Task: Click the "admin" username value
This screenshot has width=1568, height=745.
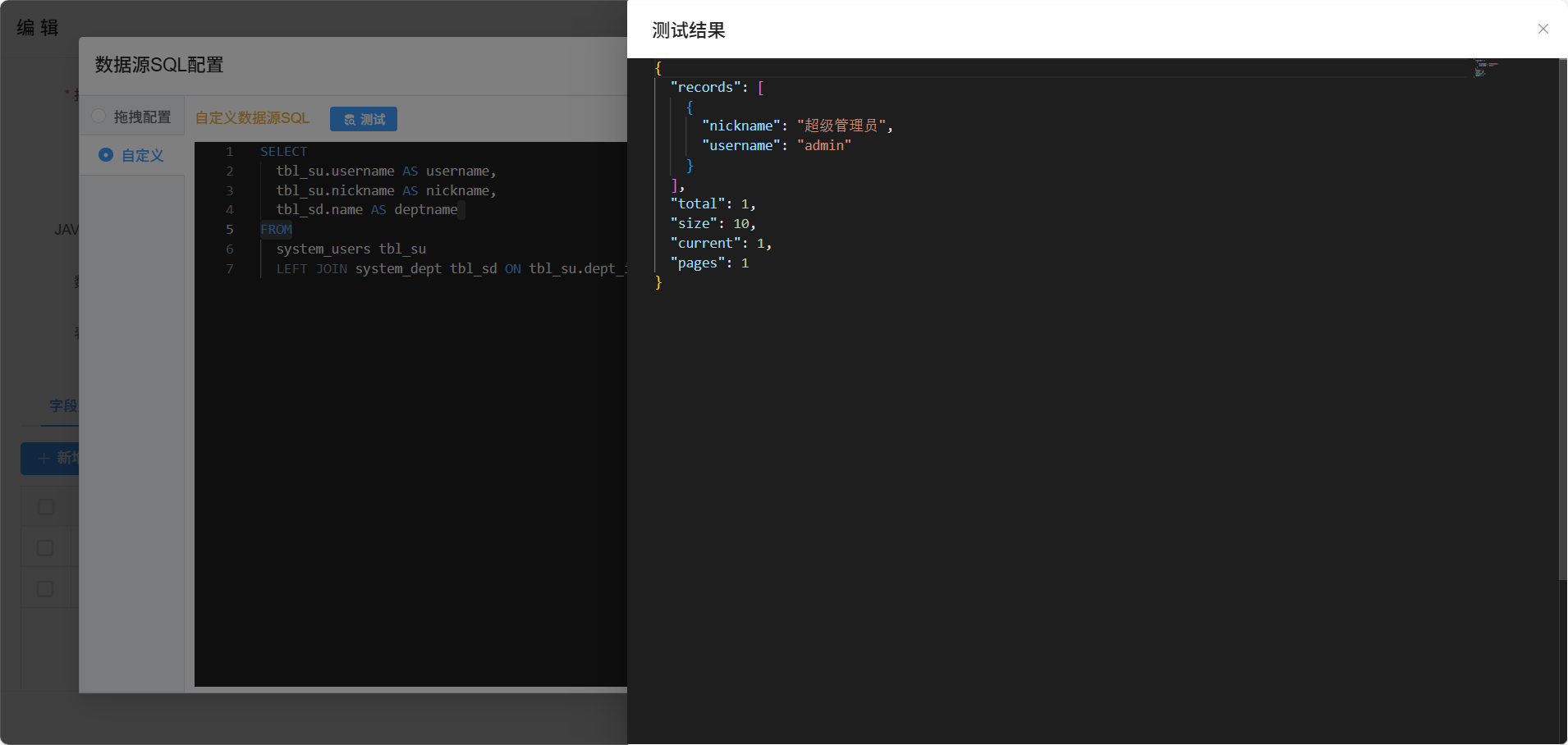Action: [x=823, y=145]
